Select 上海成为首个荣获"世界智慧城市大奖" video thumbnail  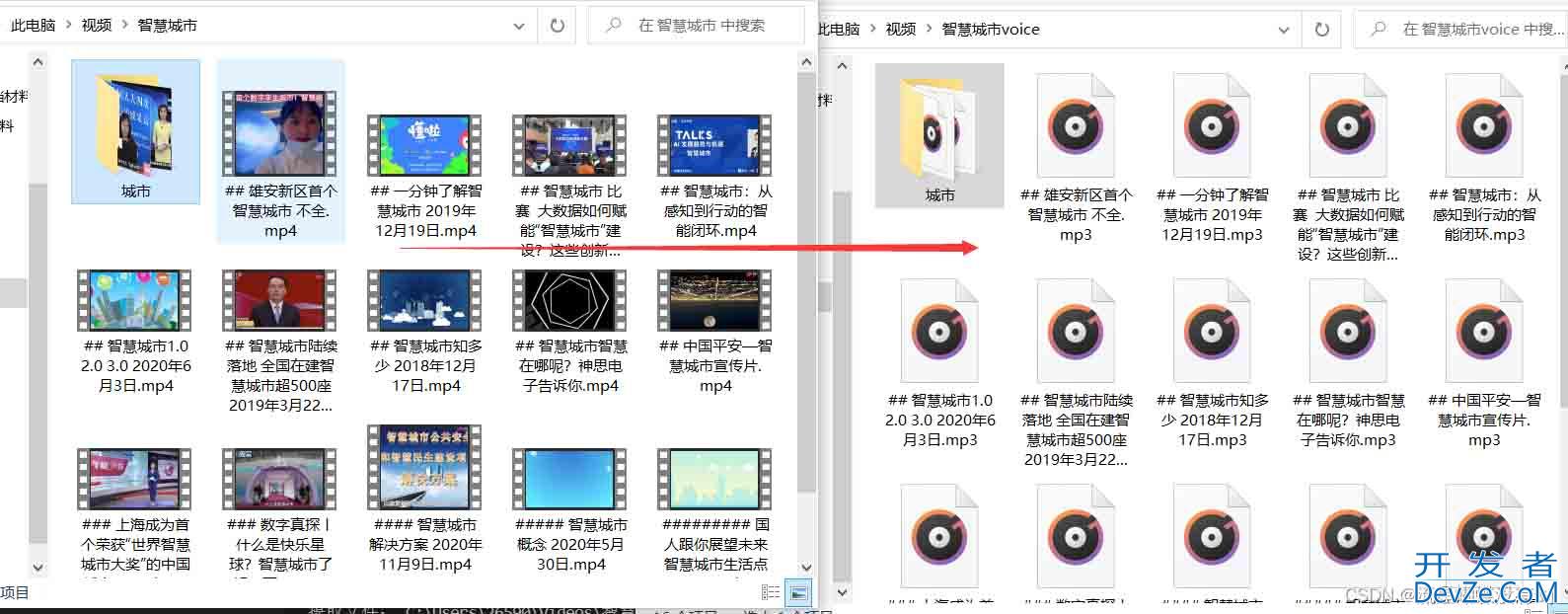point(135,479)
